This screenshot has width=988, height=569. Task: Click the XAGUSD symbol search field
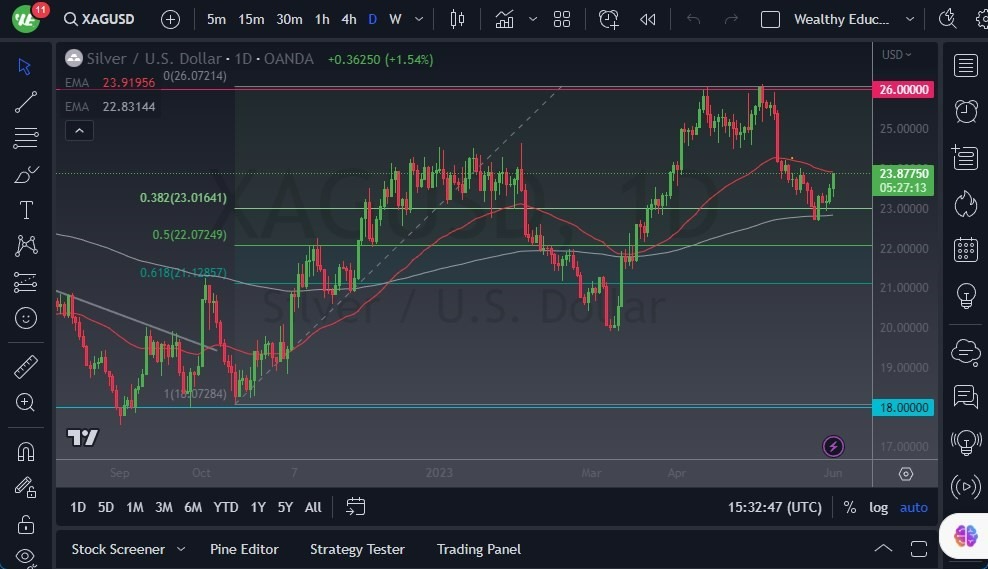tap(111, 19)
